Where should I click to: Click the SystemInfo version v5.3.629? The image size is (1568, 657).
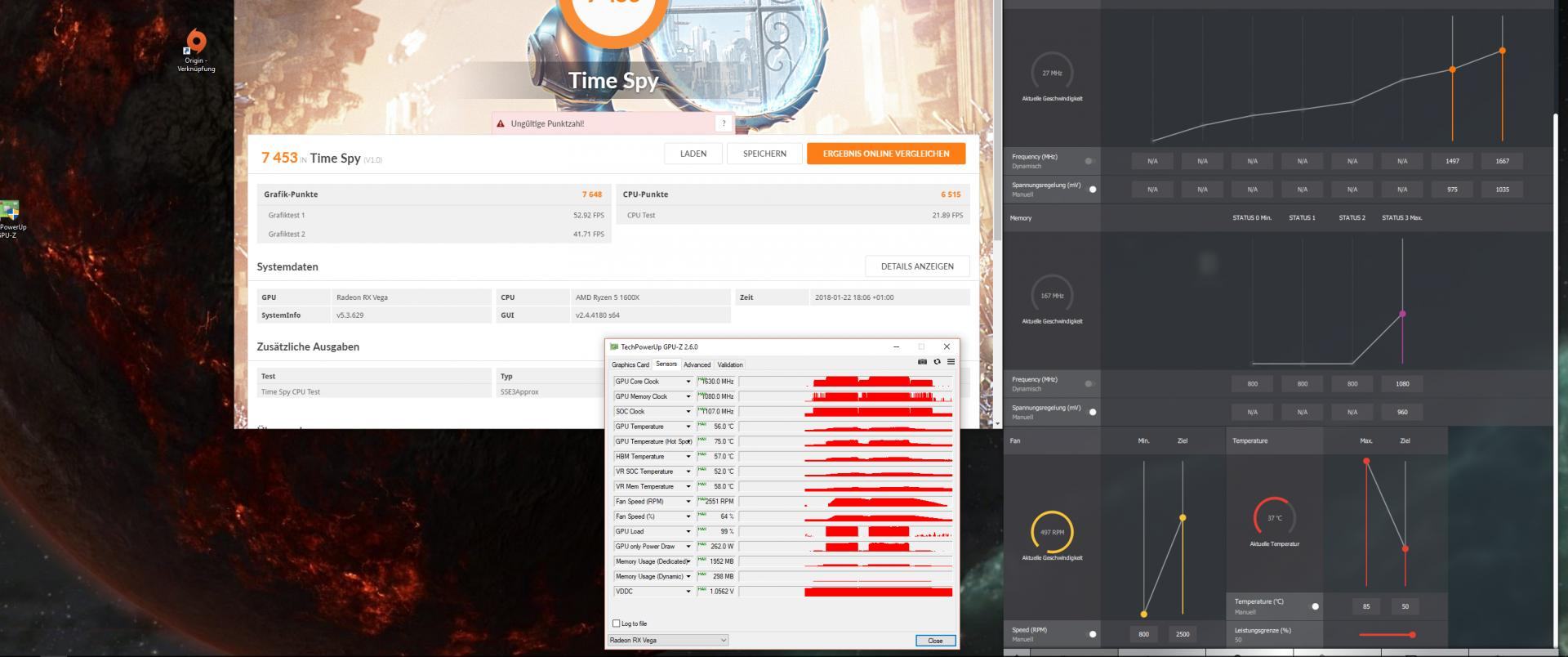[350, 315]
